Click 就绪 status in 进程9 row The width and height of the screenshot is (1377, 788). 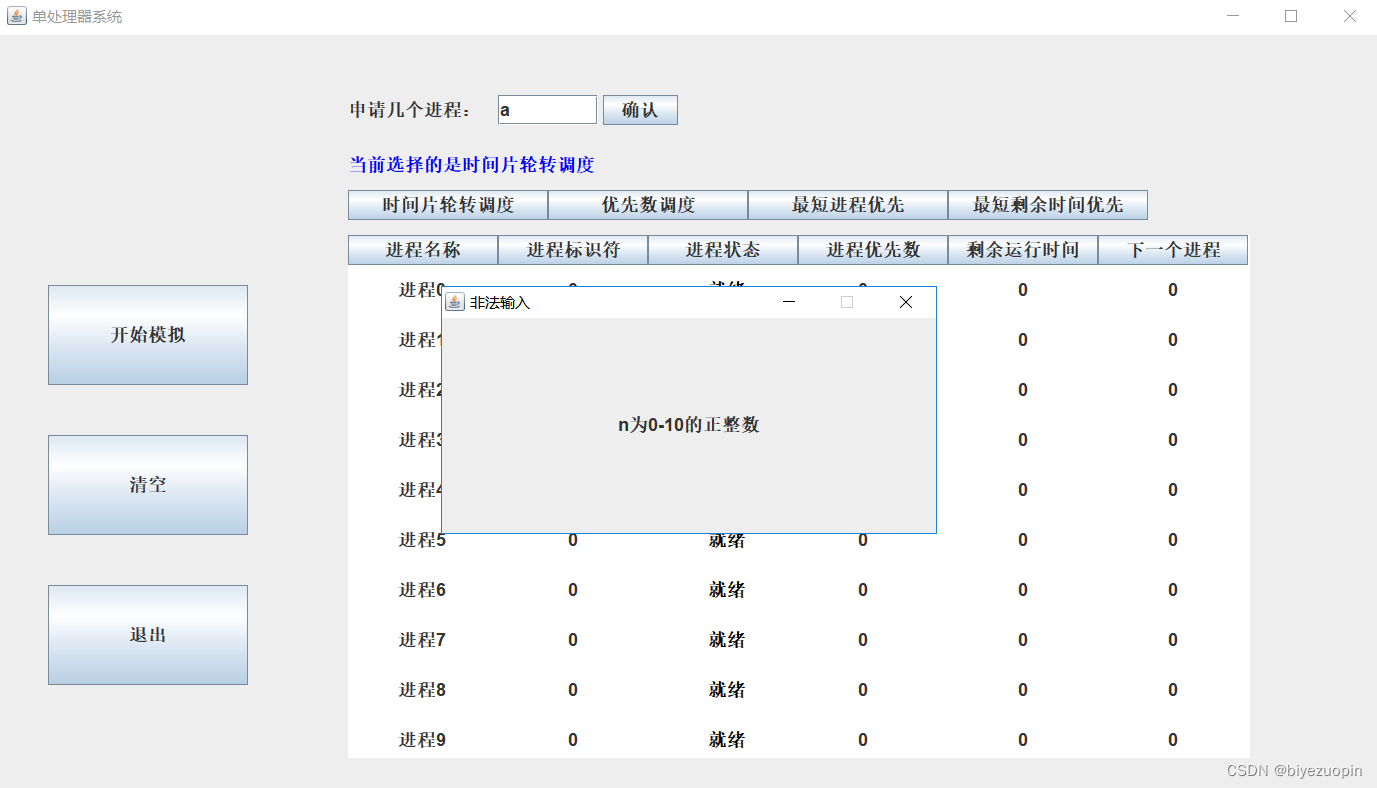click(x=727, y=740)
